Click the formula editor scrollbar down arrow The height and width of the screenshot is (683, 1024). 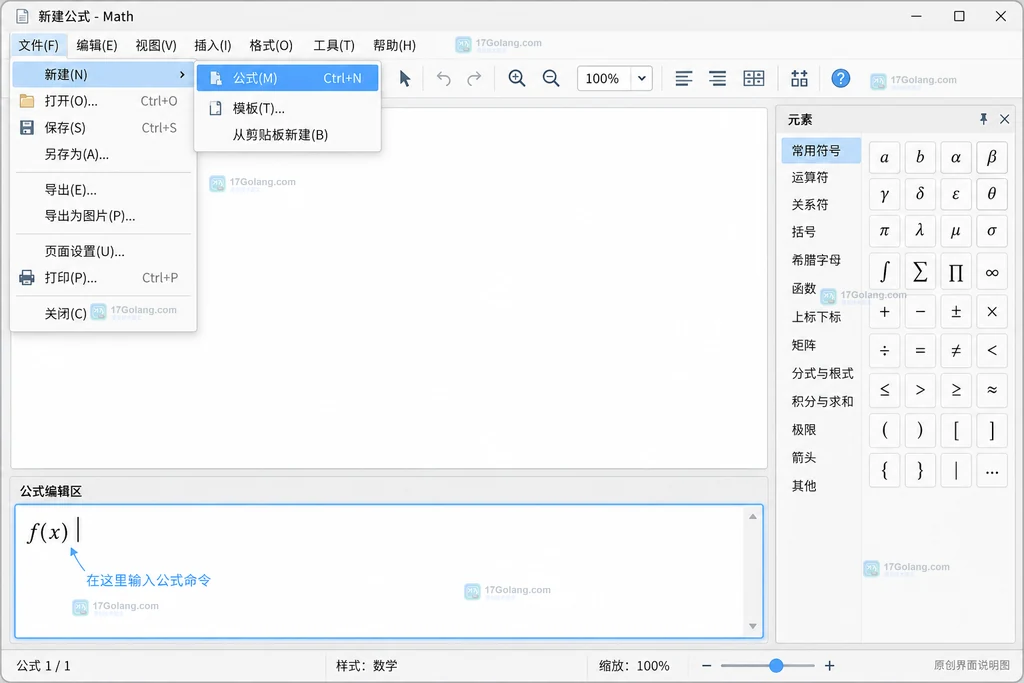(752, 626)
